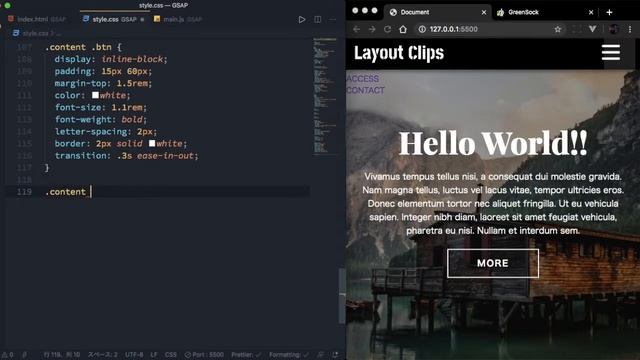Reload the browser page
Image resolution: width=640 pixels, height=360 pixels.
[387, 29]
